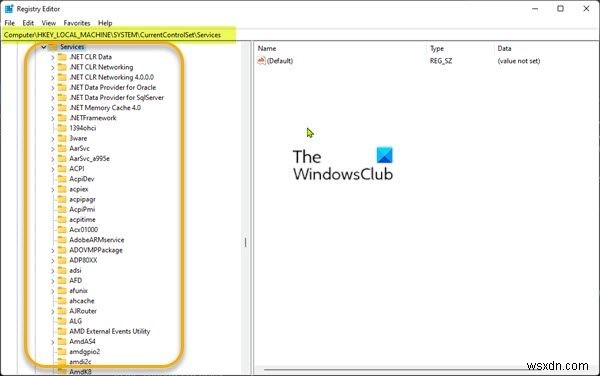600x376 pixels.
Task: Expand the .NET Data Provider for Oracle key
Action: (x=53, y=88)
